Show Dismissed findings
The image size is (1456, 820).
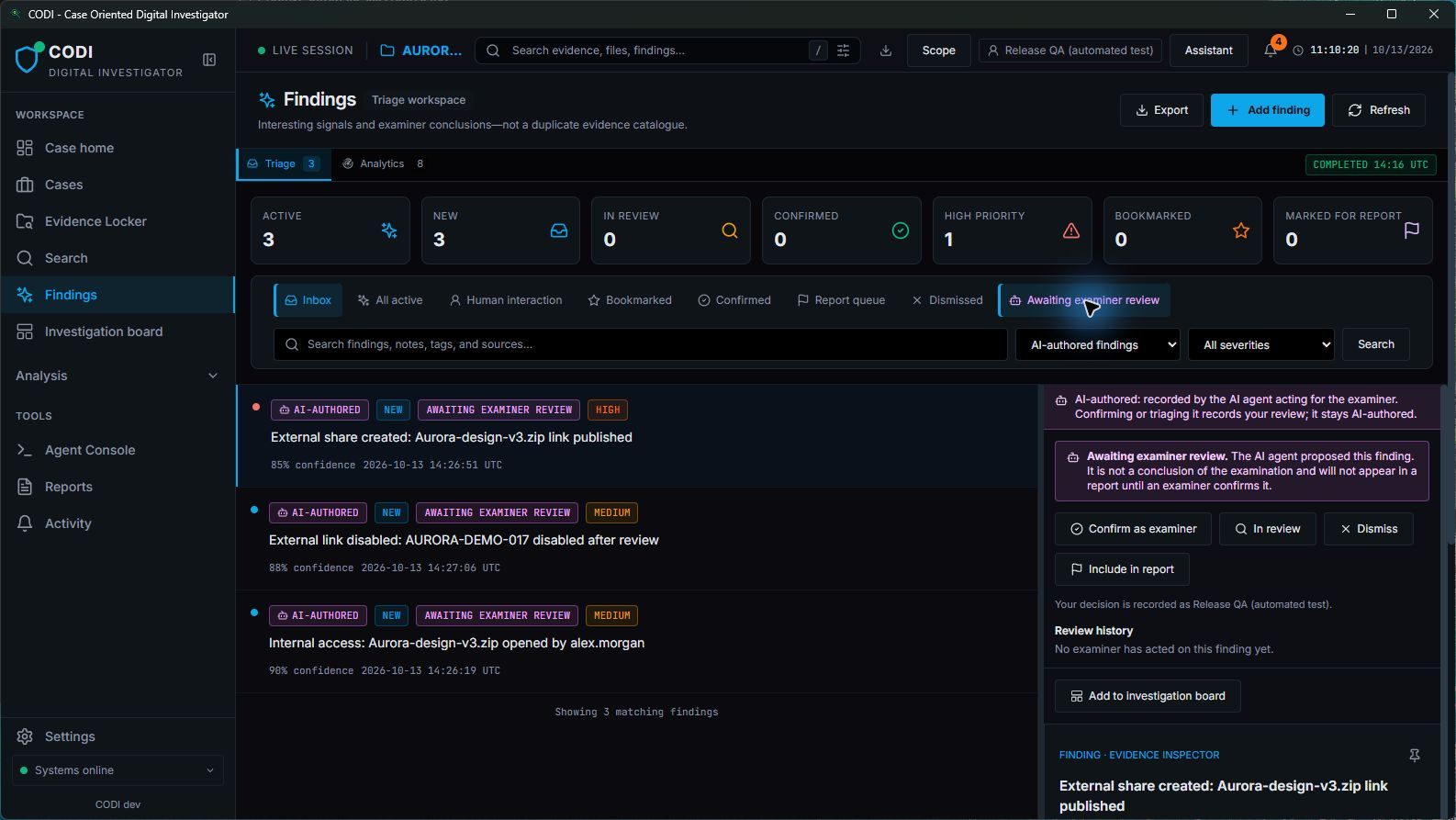(x=946, y=300)
